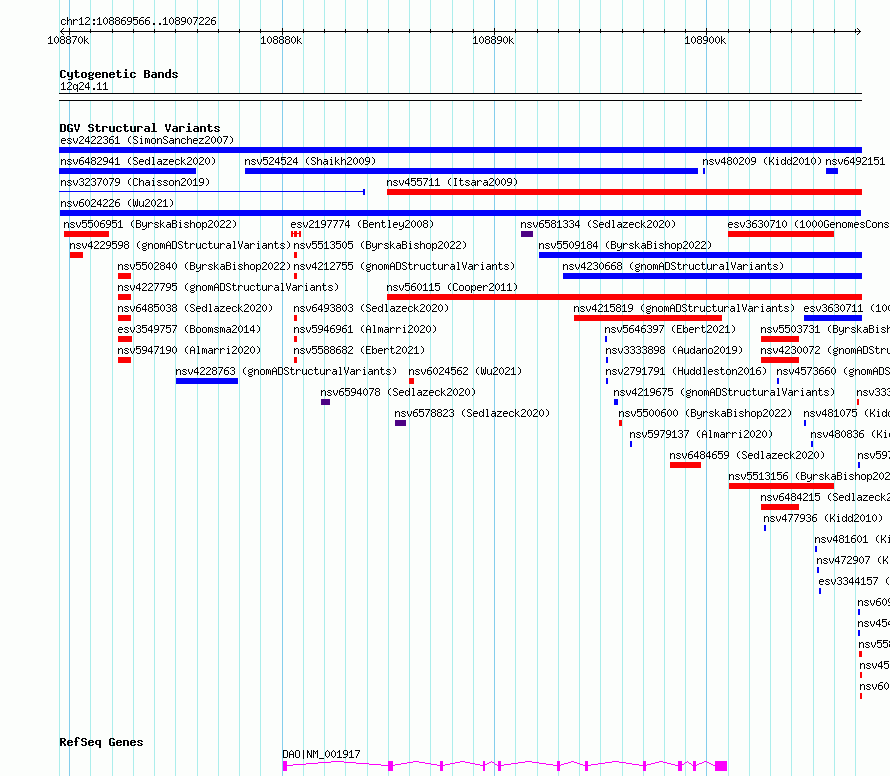Open nsv6484659 (Sedlazeck2020) label
Image resolution: width=890 pixels, height=776 pixels.
747,455
